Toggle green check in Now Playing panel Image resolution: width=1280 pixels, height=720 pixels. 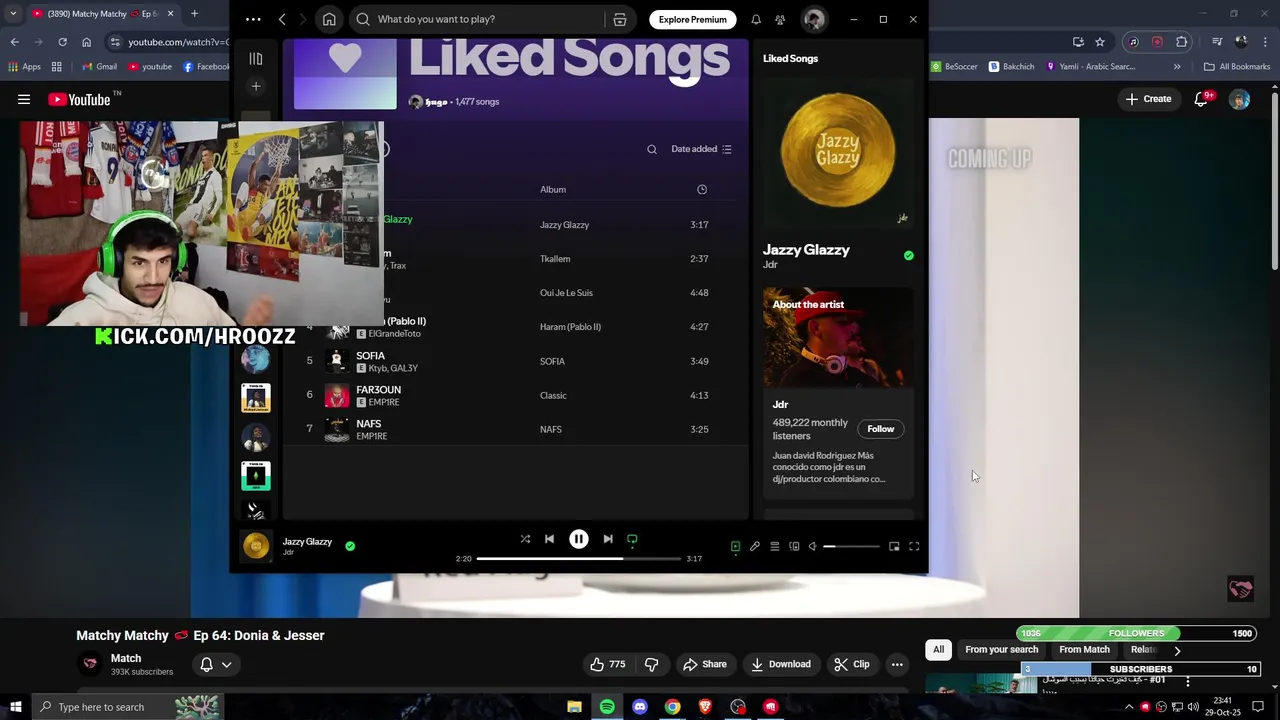click(x=908, y=256)
